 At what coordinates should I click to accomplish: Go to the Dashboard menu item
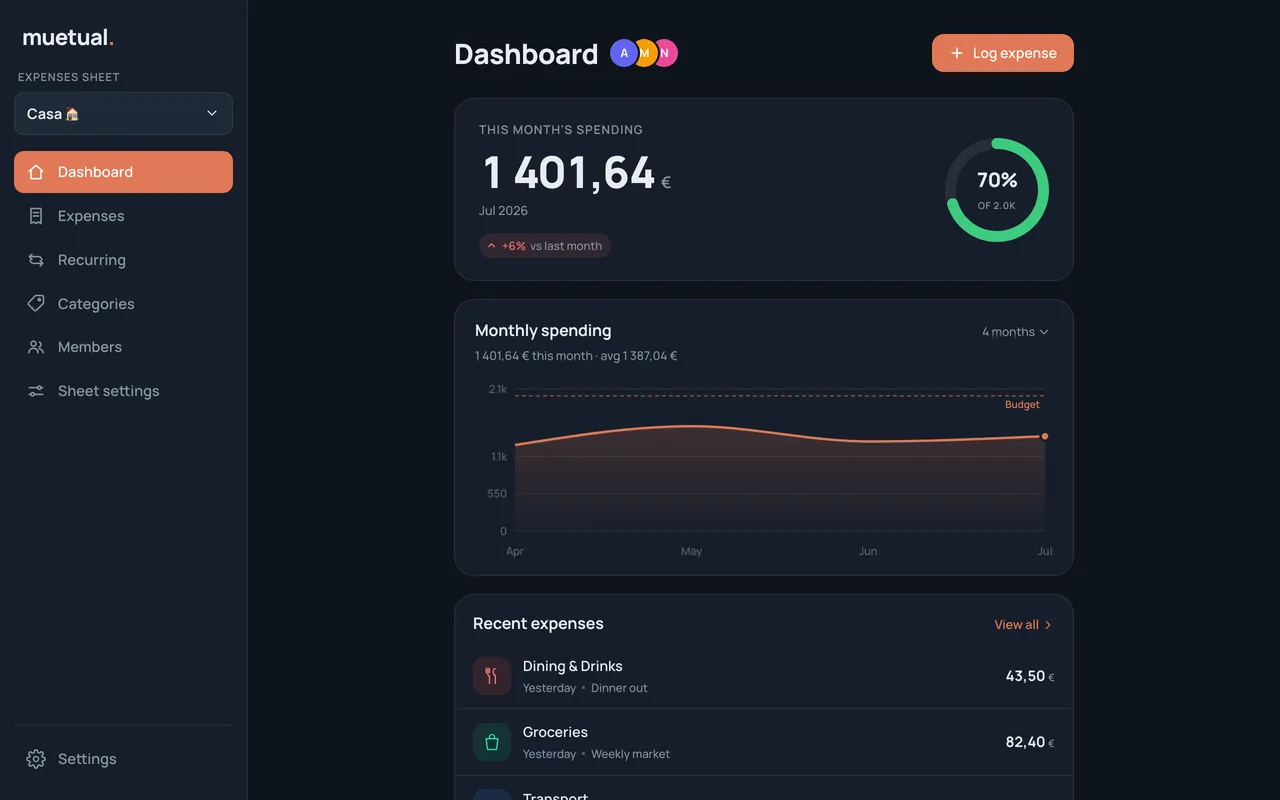coord(123,172)
